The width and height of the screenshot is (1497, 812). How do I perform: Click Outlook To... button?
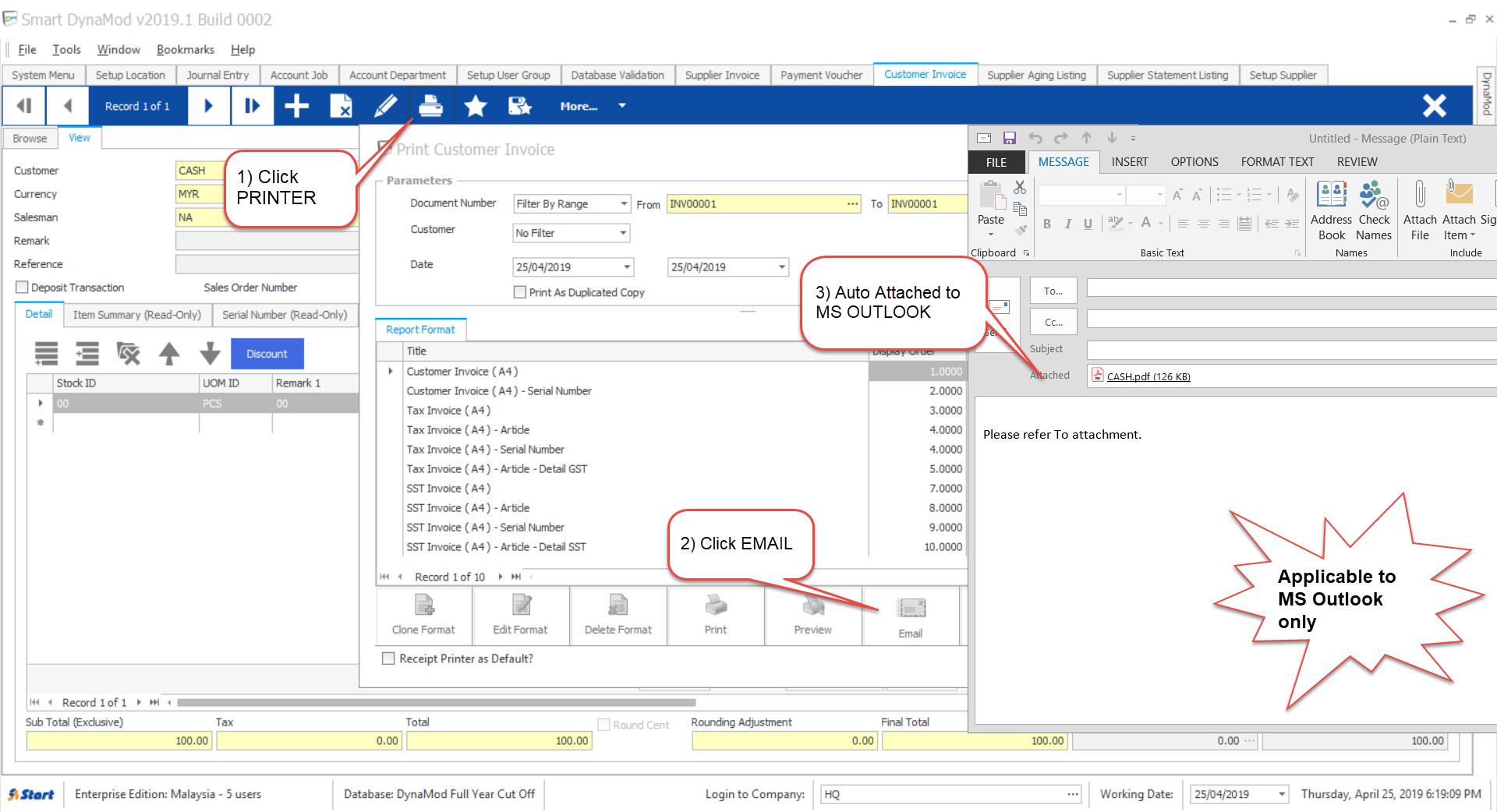pyautogui.click(x=1053, y=291)
